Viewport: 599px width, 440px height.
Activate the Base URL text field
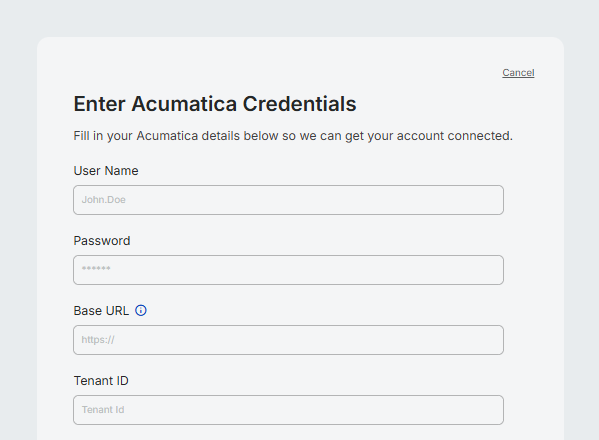[x=288, y=340]
